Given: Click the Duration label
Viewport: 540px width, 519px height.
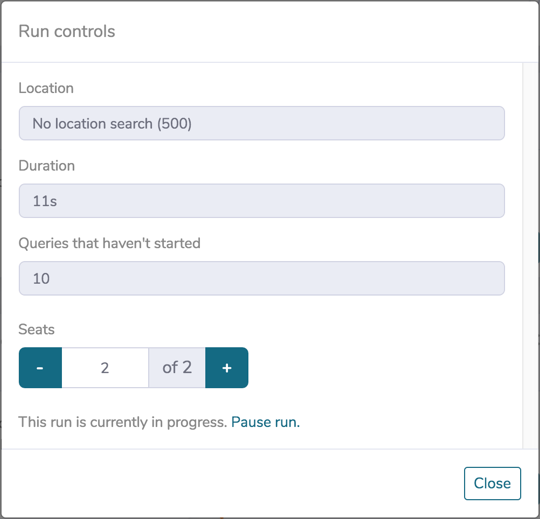Looking at the screenshot, I should click(x=46, y=166).
